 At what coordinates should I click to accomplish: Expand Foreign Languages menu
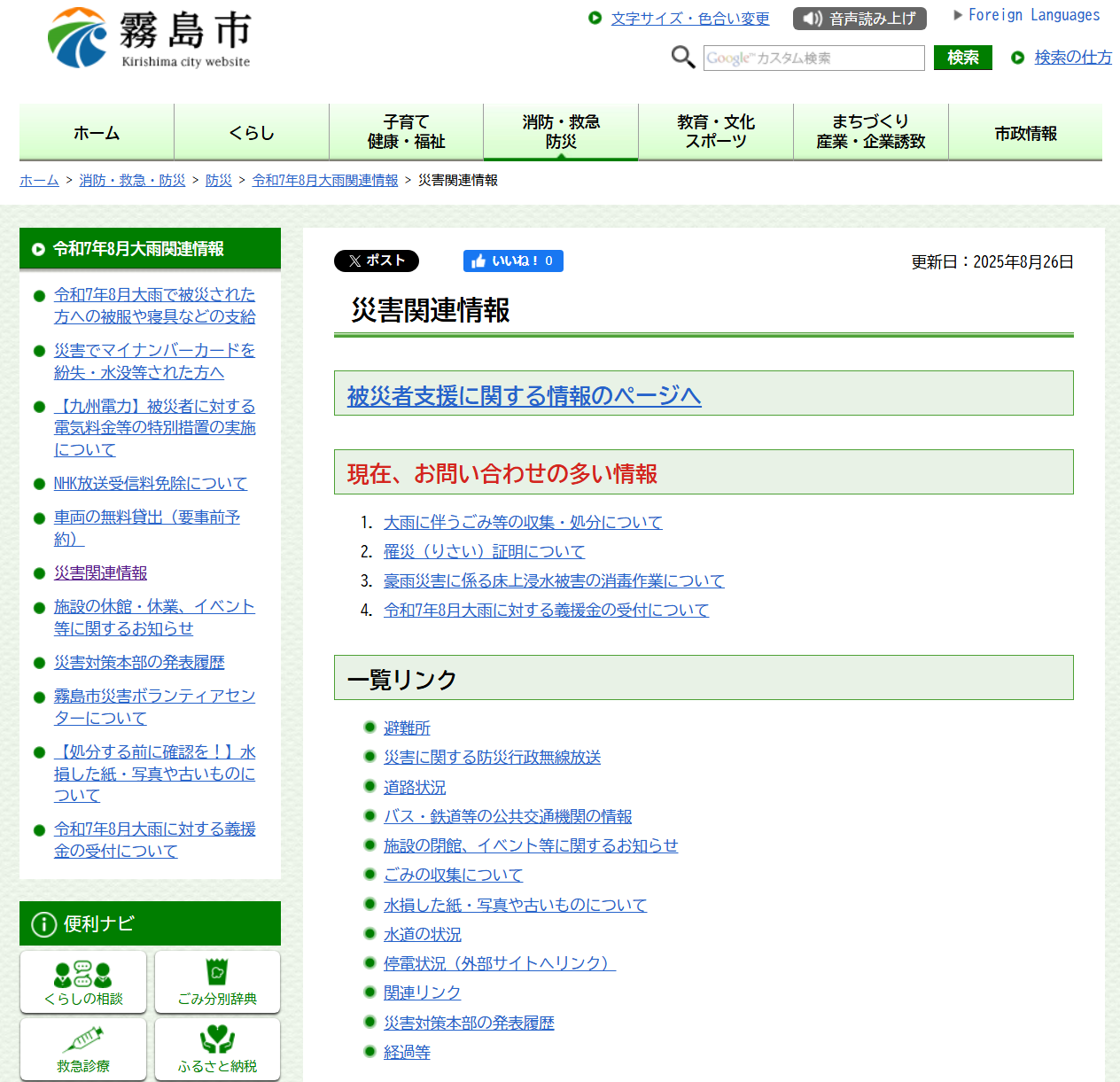1027,15
